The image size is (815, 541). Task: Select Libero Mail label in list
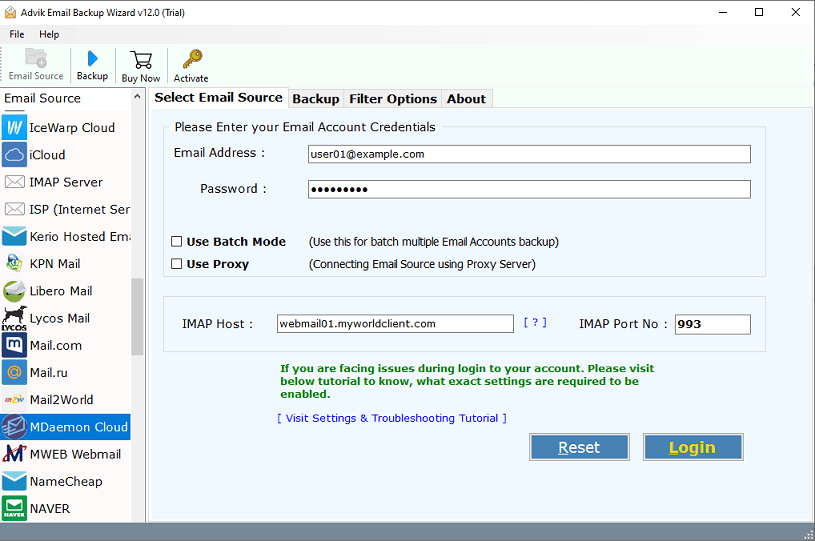(x=61, y=291)
